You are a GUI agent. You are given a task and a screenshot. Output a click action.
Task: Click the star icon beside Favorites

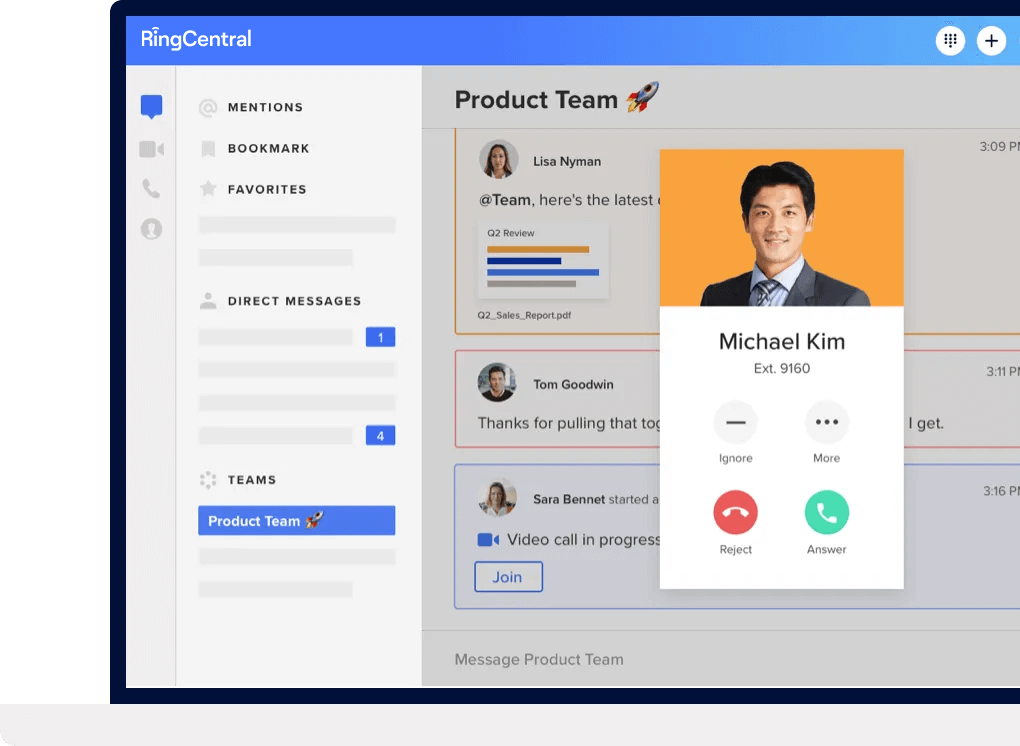tap(208, 188)
